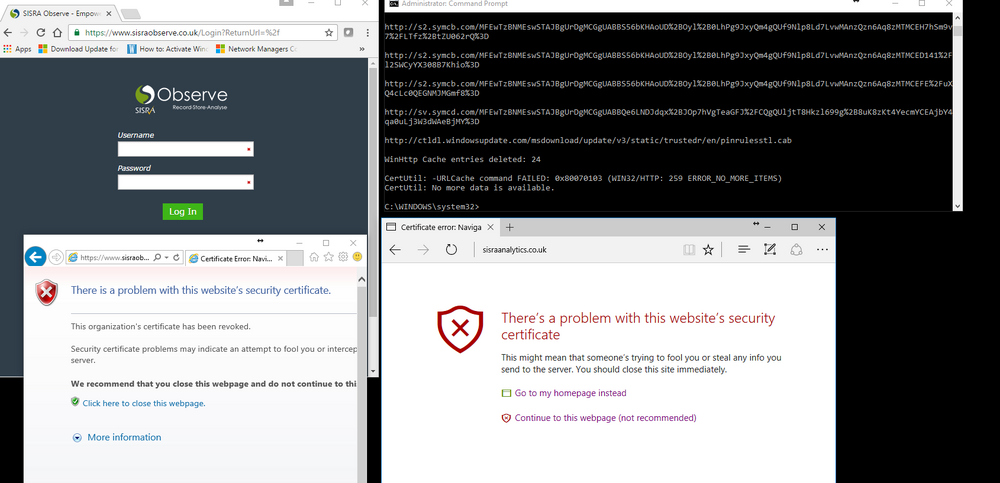Screen dimensions: 1000x483
Task: Go back in Internet Explorer
Action: tap(35, 257)
